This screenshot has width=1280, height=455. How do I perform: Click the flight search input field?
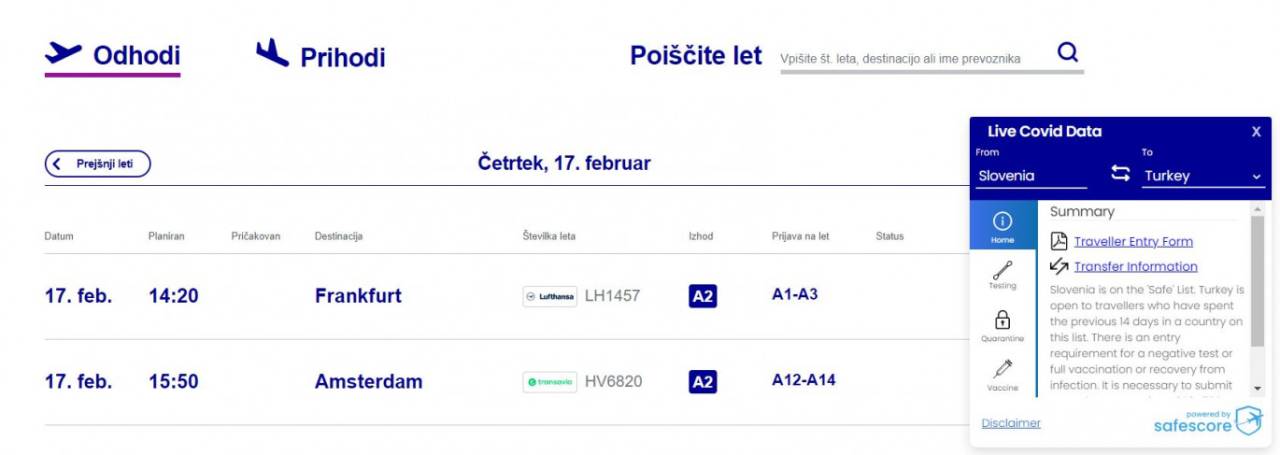point(912,59)
